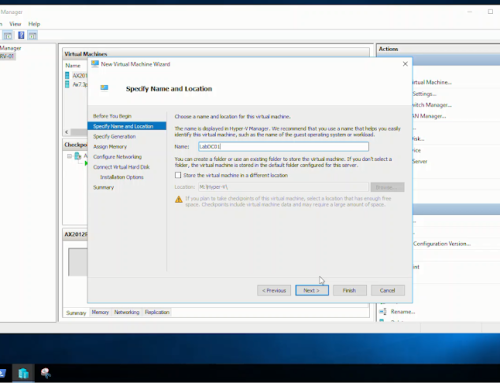The height and width of the screenshot is (383, 500).
Task: Click the Rename icon in Actions pane
Action: tap(383, 312)
